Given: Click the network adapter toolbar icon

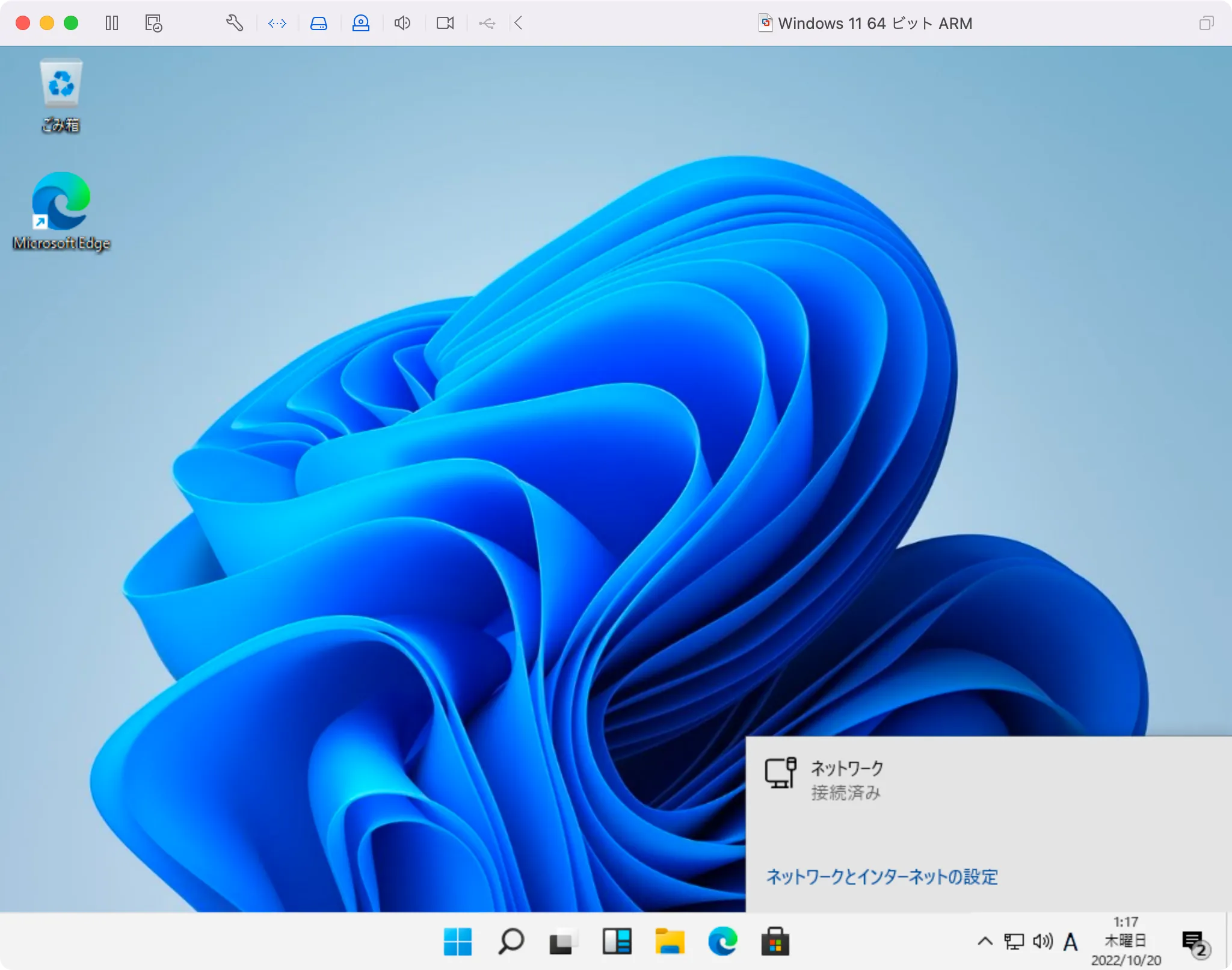Looking at the screenshot, I should pyautogui.click(x=277, y=23).
